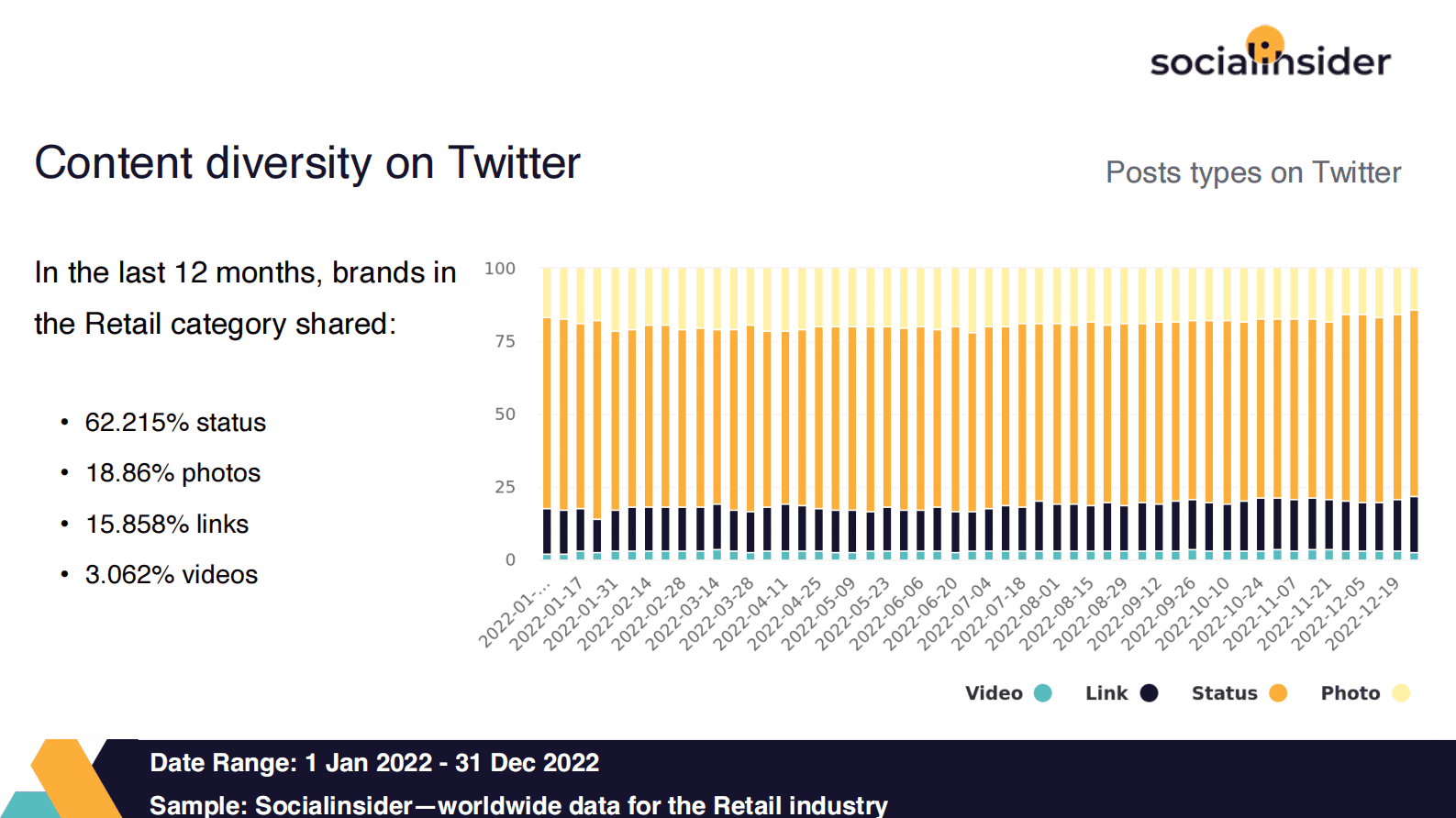Toggle the Photo series legend label
This screenshot has height=818, width=1456.
pos(1350,693)
